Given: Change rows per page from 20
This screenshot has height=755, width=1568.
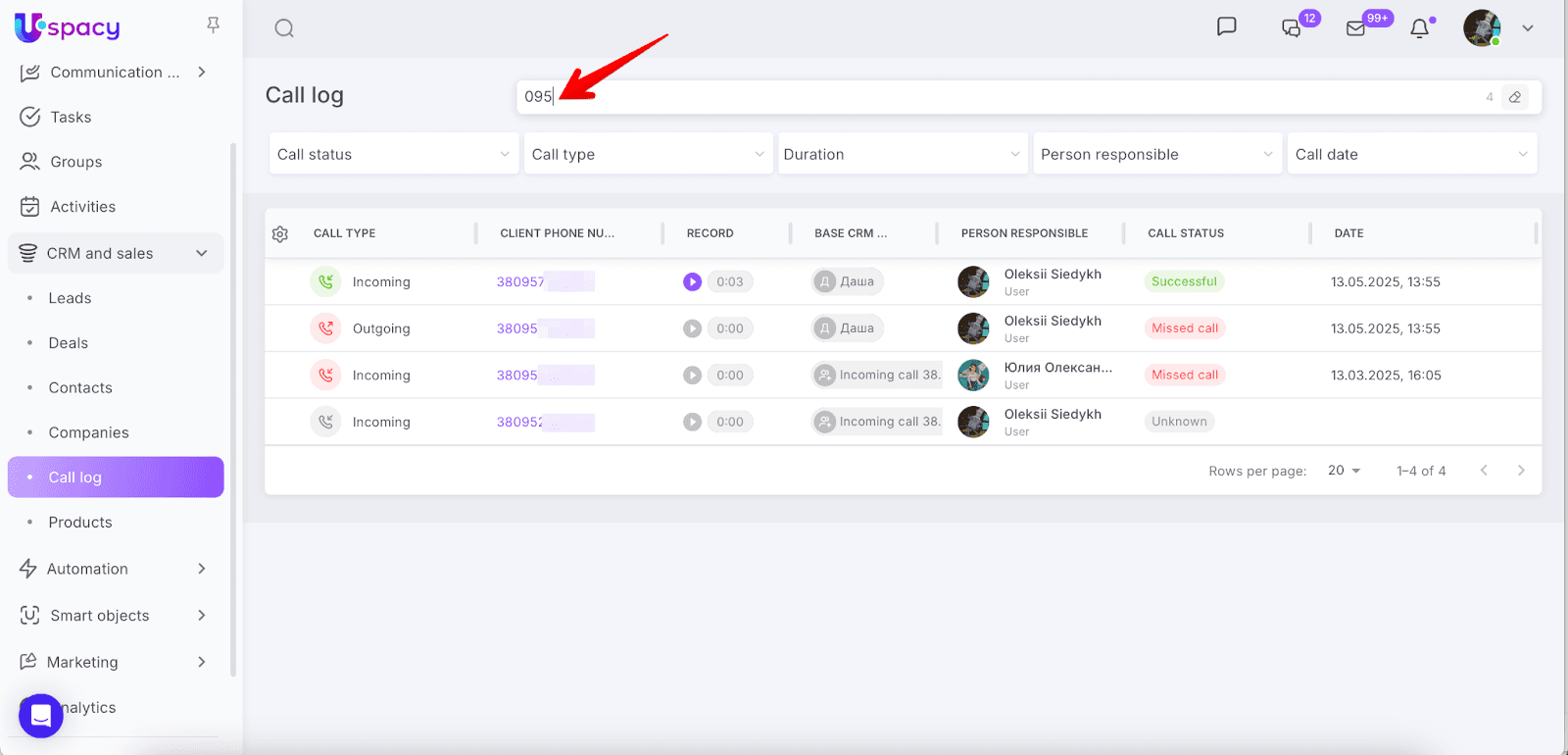Looking at the screenshot, I should (x=1344, y=471).
